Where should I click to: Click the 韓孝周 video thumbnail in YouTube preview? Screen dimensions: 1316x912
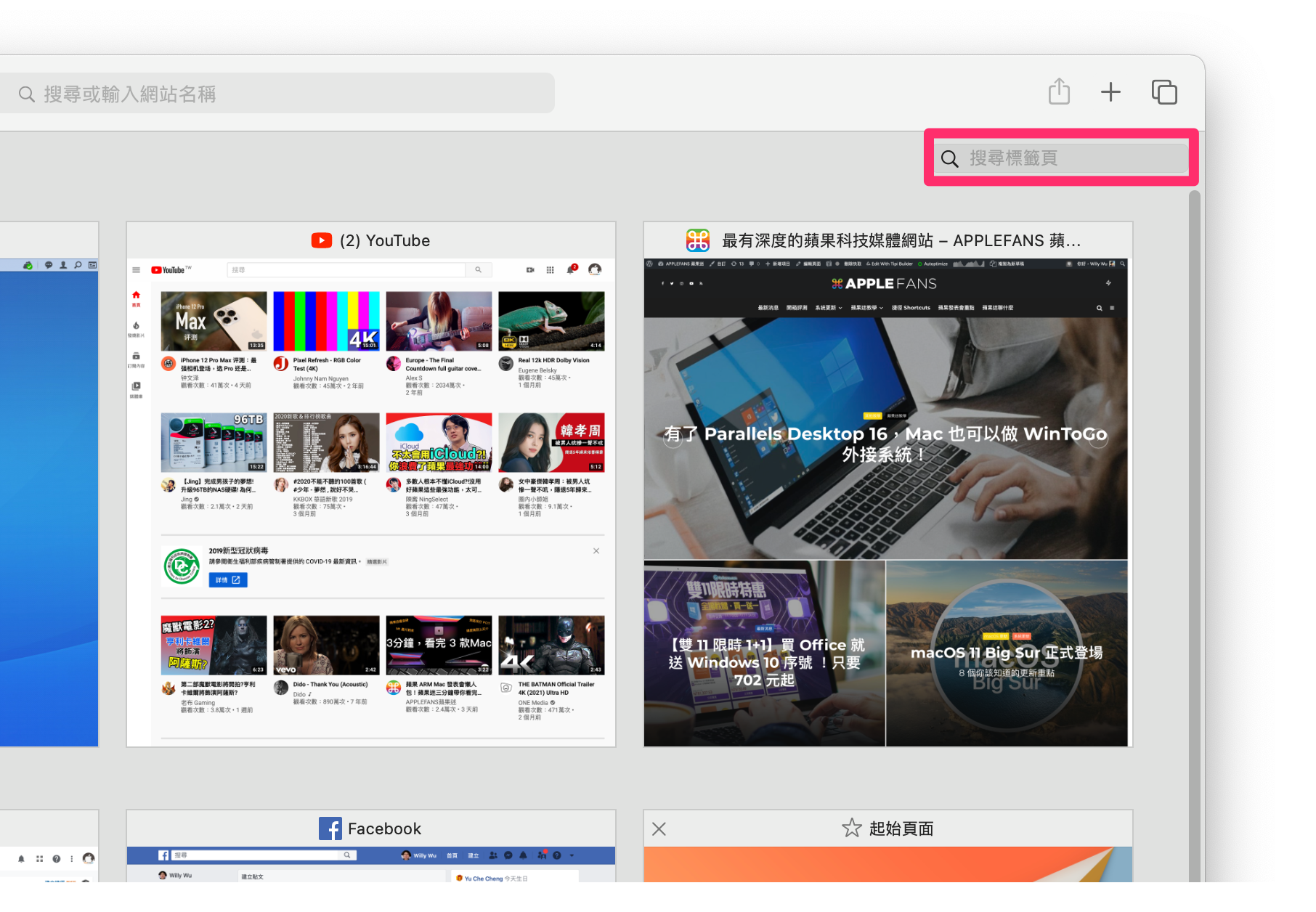pos(551,442)
